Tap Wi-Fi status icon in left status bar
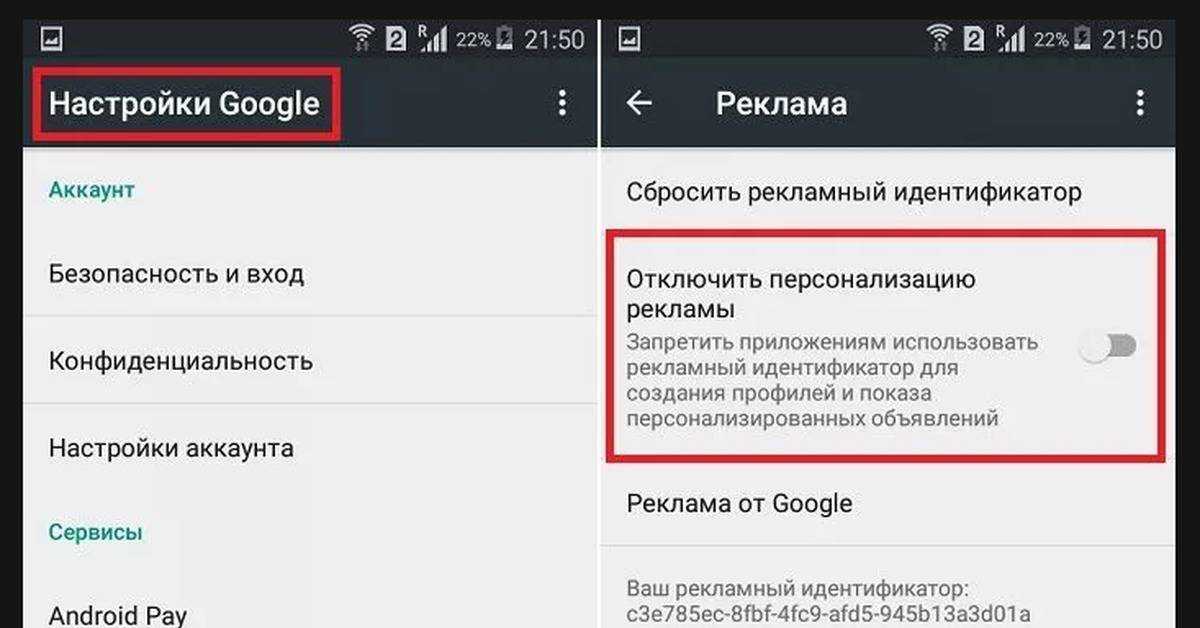Screen dimensions: 1200x628 tap(362, 39)
